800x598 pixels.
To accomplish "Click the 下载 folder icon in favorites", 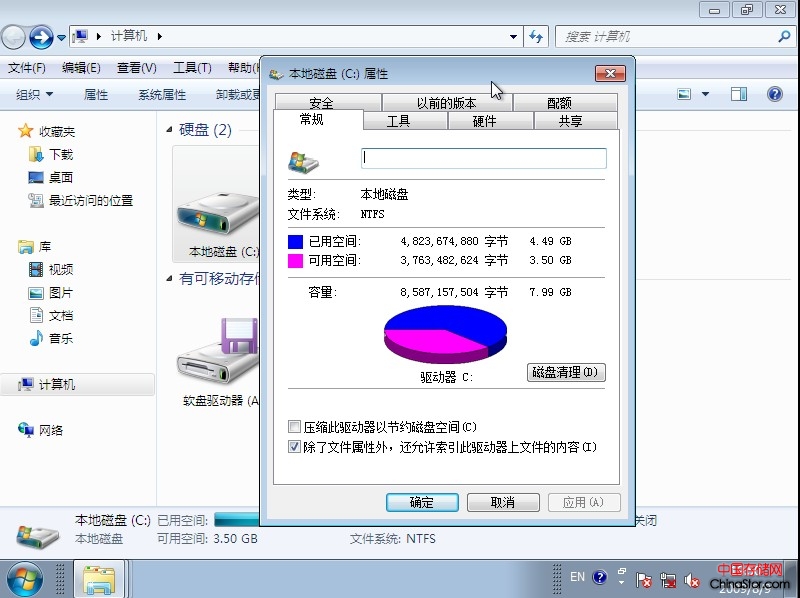I will pyautogui.click(x=36, y=155).
